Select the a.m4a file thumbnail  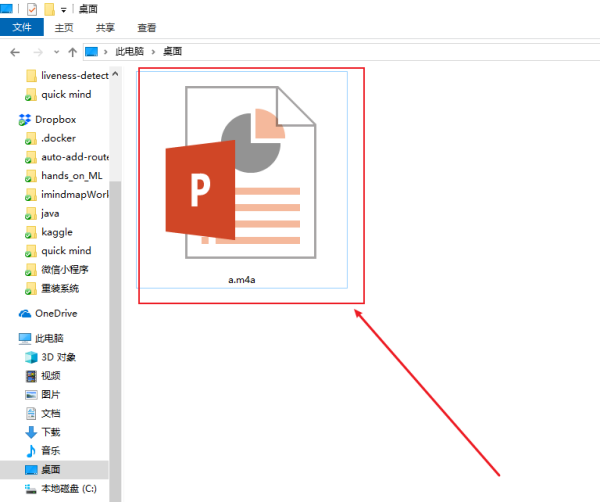click(243, 180)
